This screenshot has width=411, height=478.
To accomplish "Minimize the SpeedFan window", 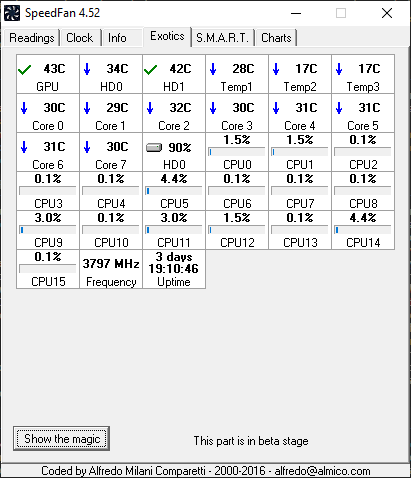I will [x=296, y=13].
